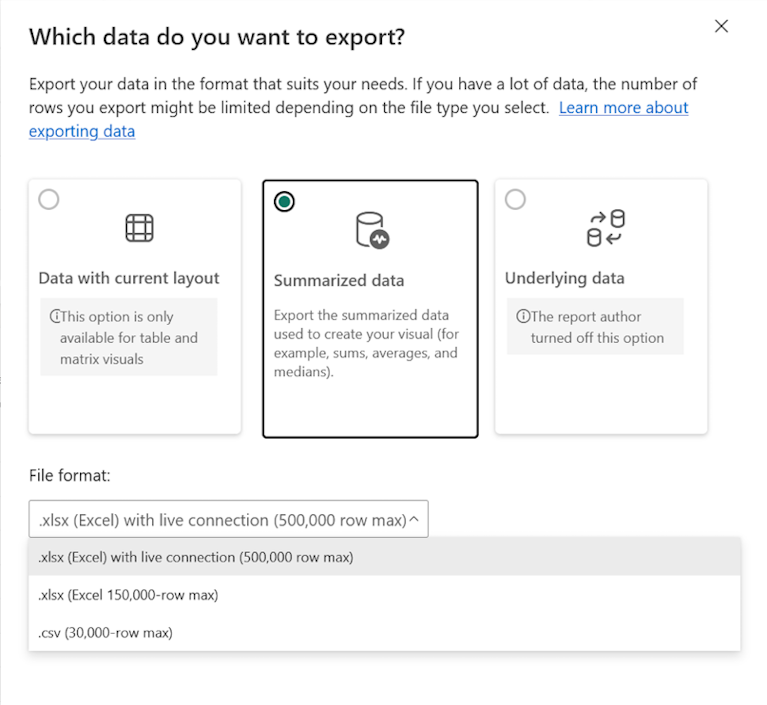
Task: Collapse the File format dropdown chevron
Action: click(x=414, y=519)
